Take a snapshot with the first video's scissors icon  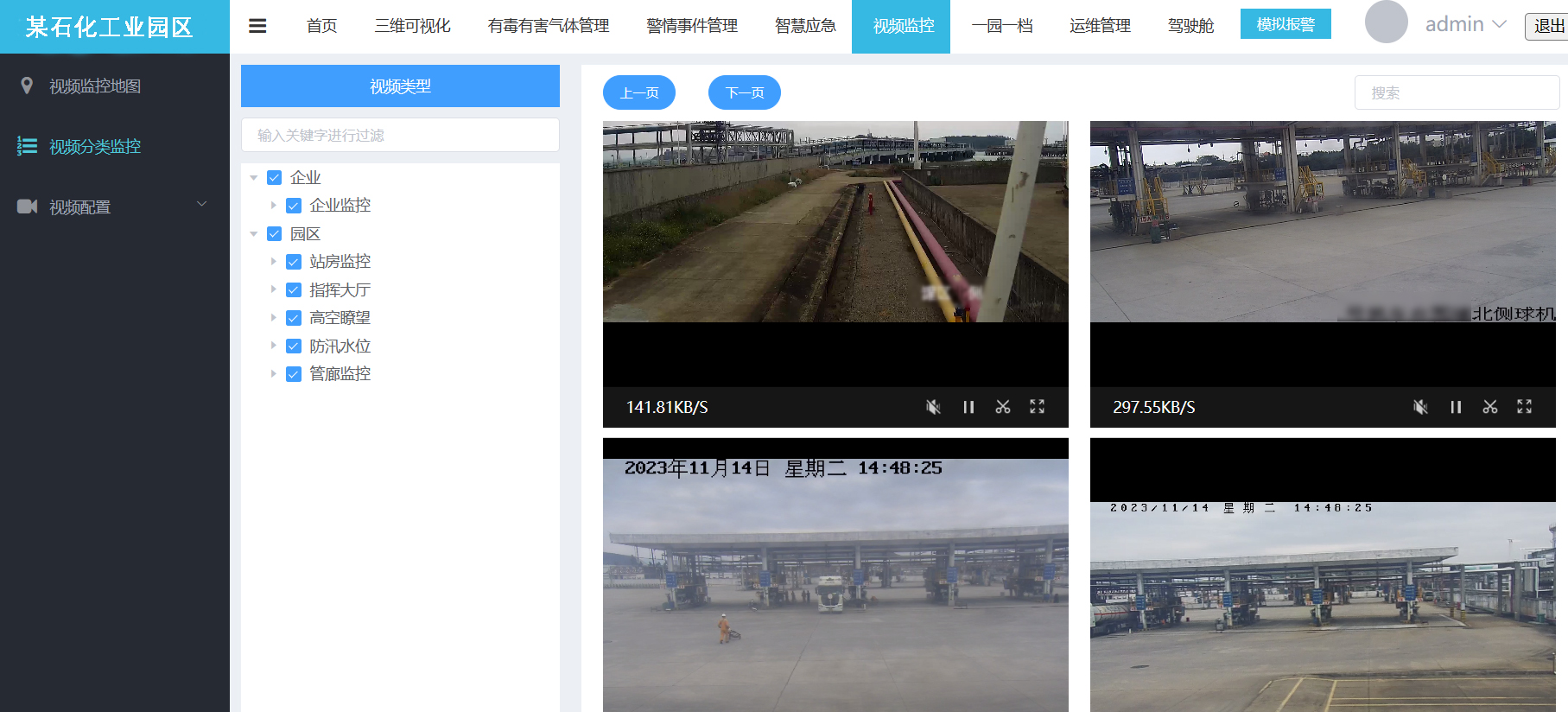point(1003,407)
